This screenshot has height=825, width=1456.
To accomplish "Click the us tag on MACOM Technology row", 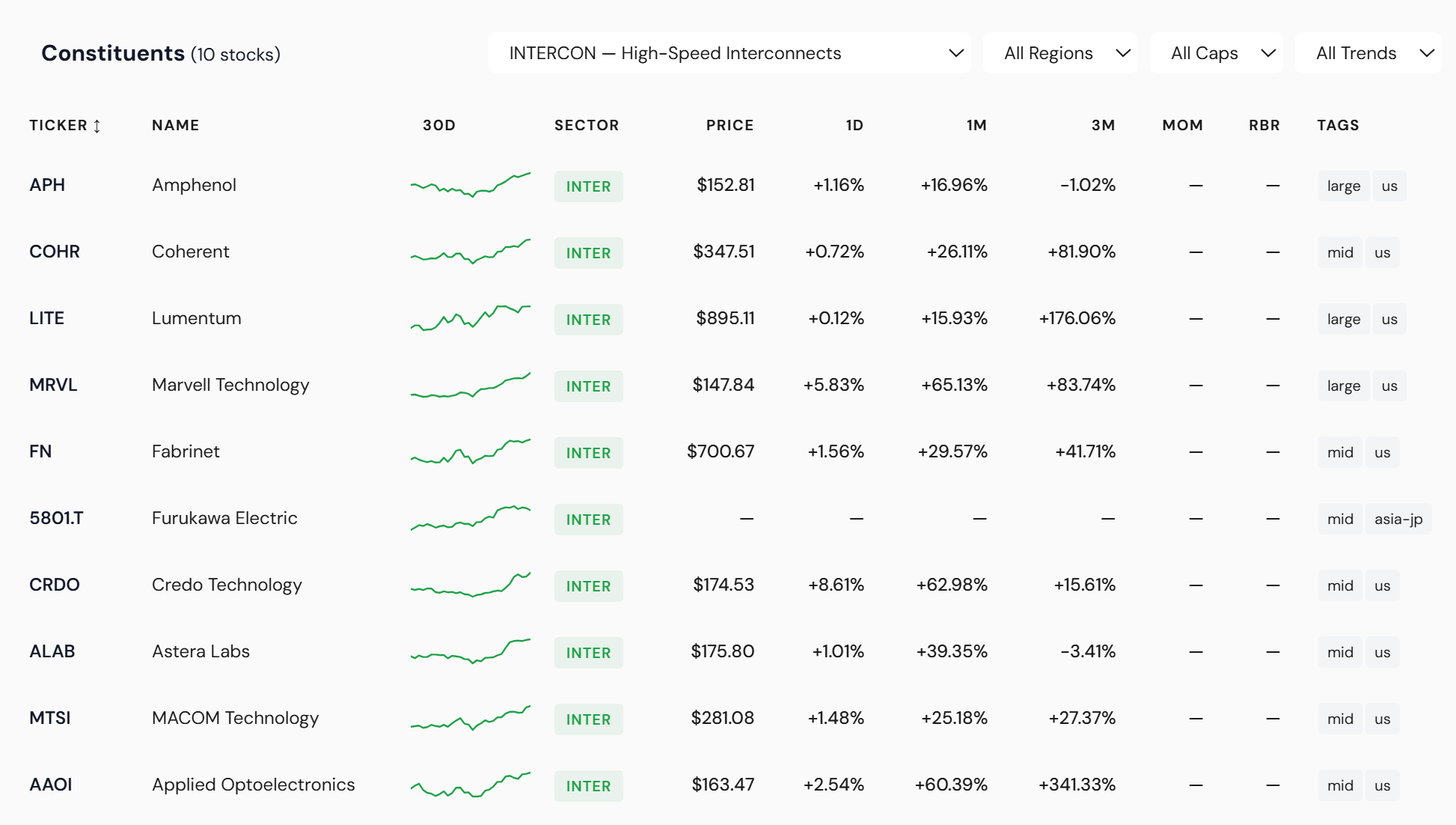I will (x=1383, y=718).
